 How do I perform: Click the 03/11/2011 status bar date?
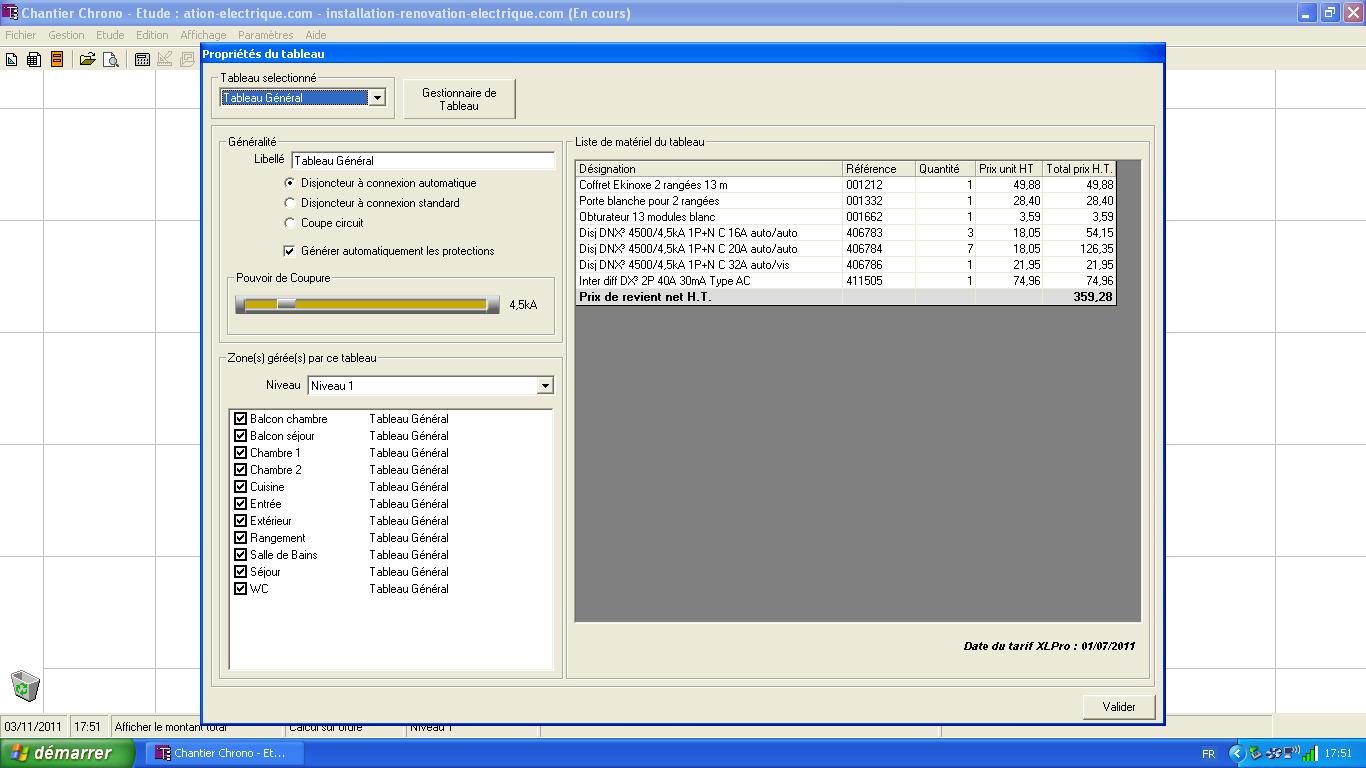(x=33, y=727)
